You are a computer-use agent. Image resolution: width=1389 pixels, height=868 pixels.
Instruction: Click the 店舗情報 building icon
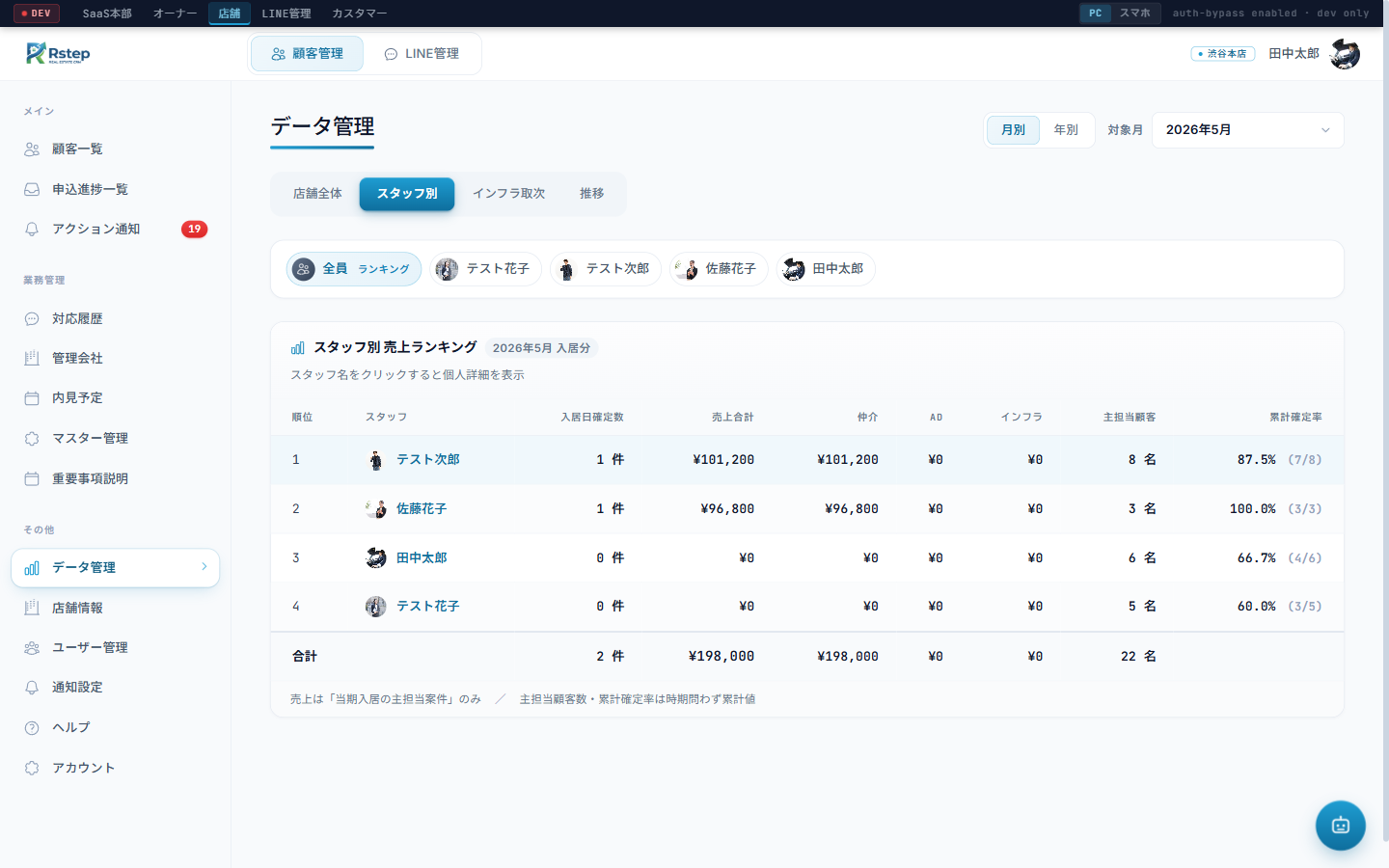tap(32, 609)
